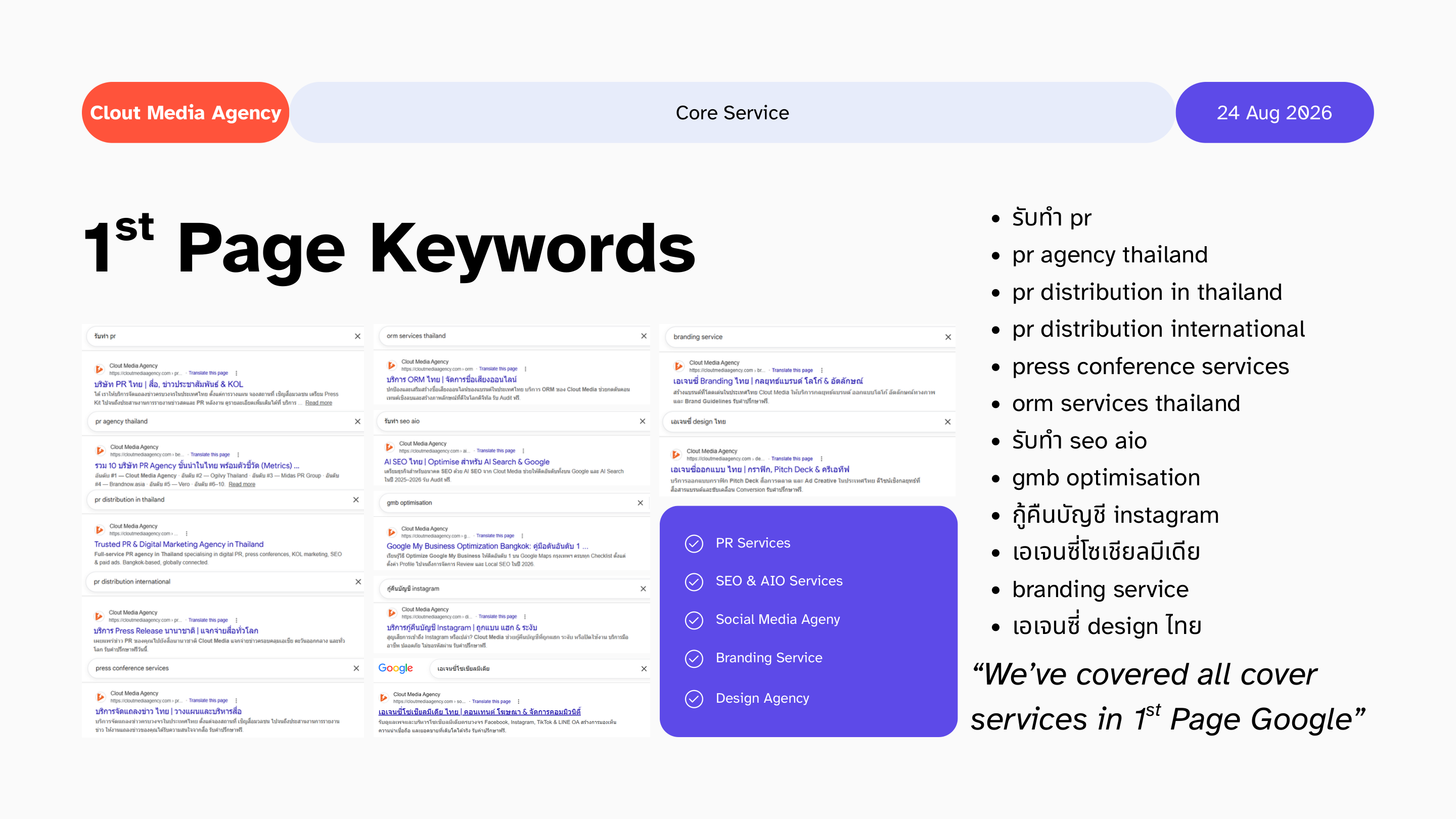Open three-dot menu of 'Trusted PR & Digital Marketing' result
This screenshot has height=819, width=1456.
(x=187, y=533)
